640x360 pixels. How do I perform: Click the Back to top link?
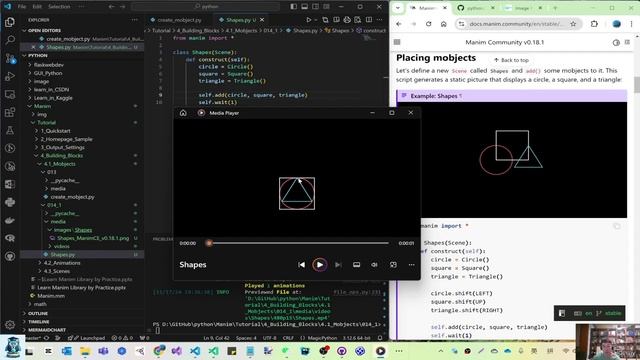pos(511,60)
